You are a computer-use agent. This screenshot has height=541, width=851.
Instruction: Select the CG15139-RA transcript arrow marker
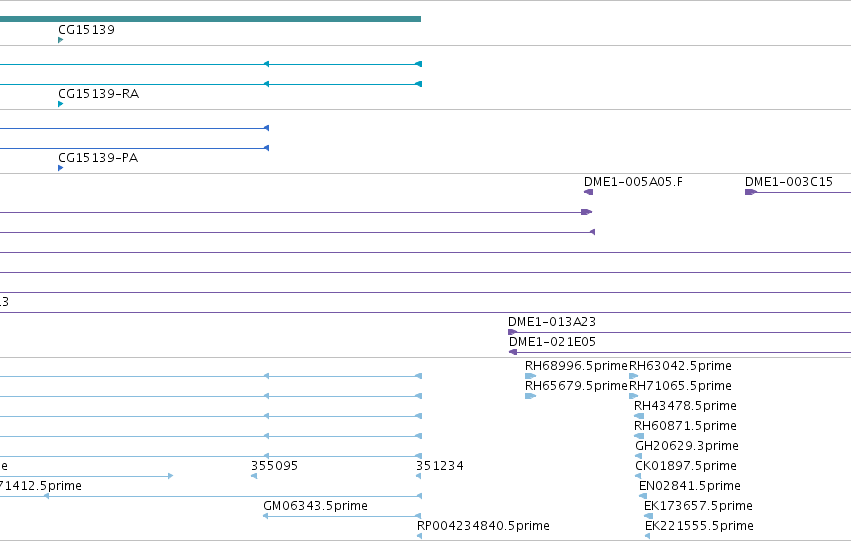click(60, 104)
